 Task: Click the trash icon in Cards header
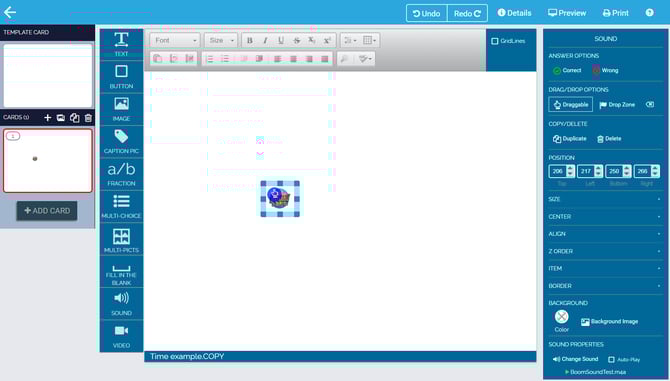click(x=88, y=117)
